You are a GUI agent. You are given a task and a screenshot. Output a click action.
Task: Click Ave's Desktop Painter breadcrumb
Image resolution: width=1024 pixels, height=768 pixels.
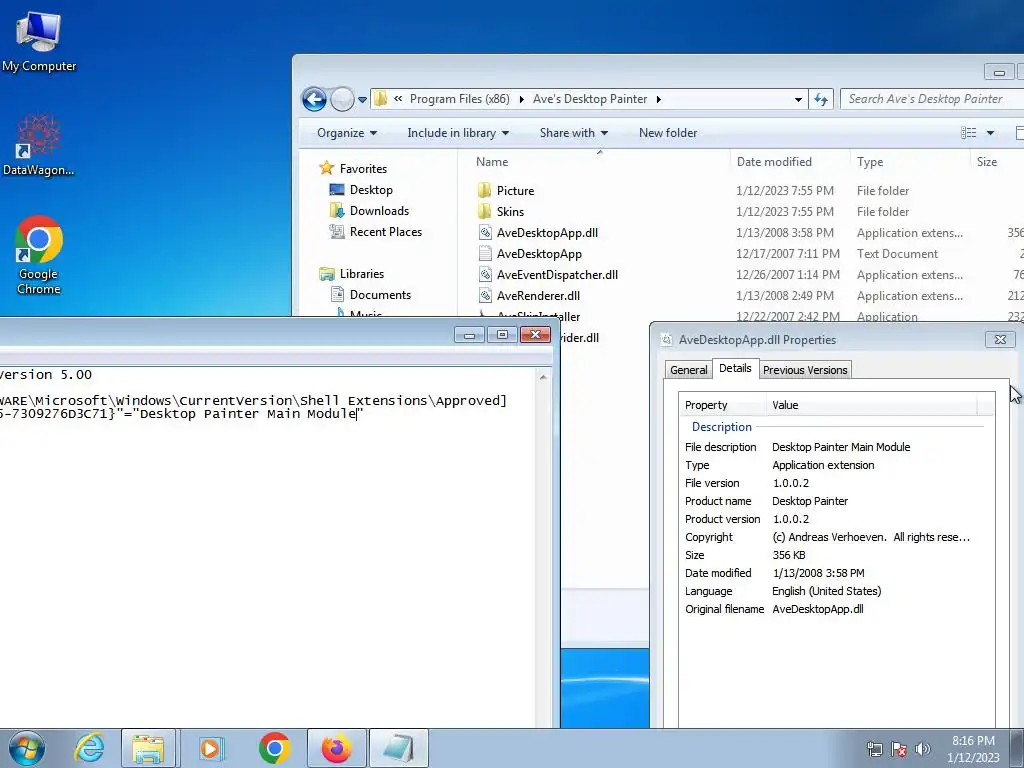tap(590, 99)
